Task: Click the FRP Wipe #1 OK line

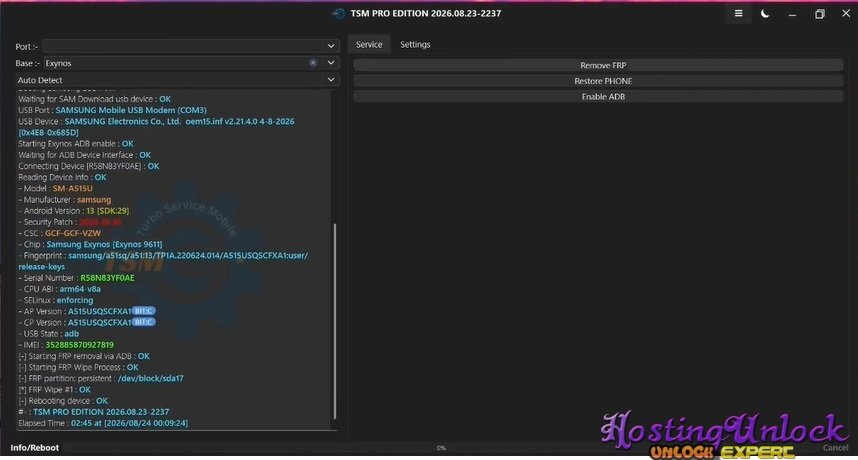Action: coord(55,389)
